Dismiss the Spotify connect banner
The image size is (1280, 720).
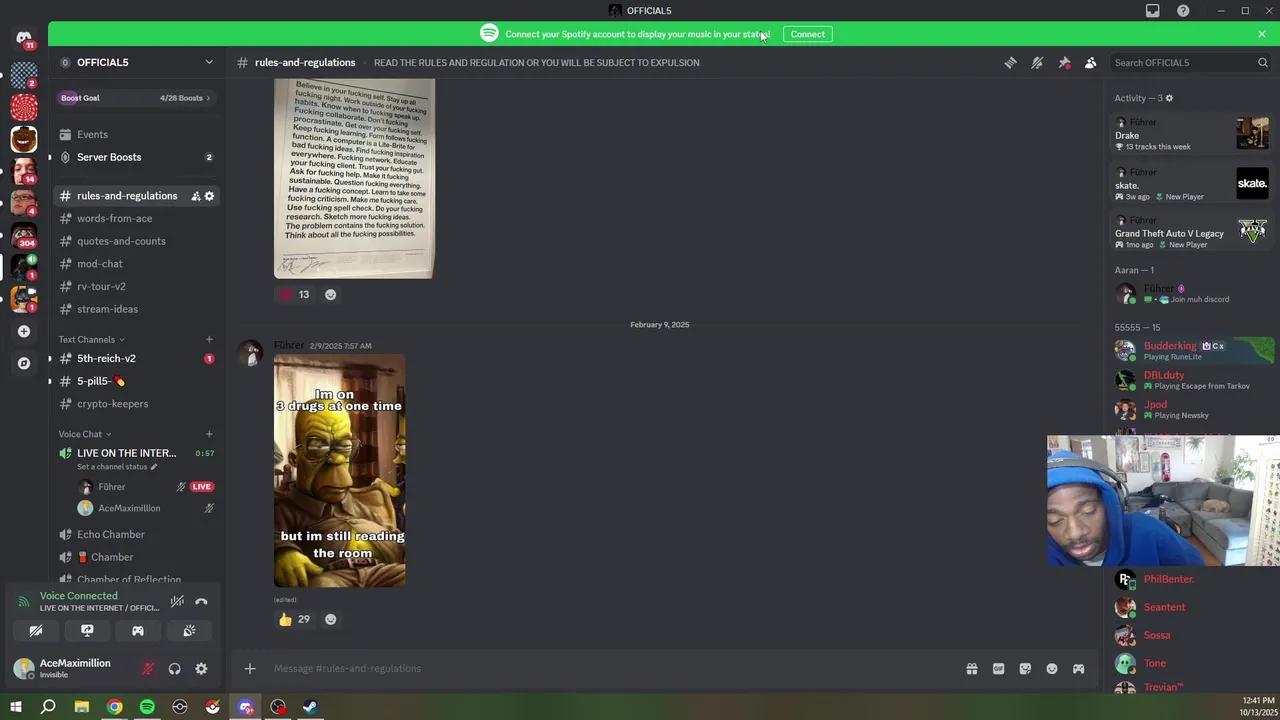click(1262, 34)
